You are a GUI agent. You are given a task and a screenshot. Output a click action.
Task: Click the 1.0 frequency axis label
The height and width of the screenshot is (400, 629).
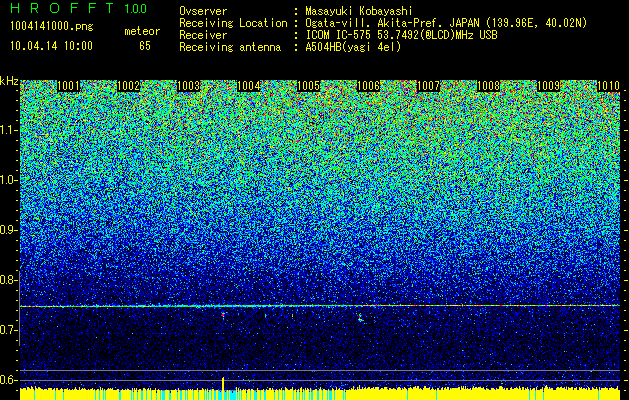[x=9, y=181]
